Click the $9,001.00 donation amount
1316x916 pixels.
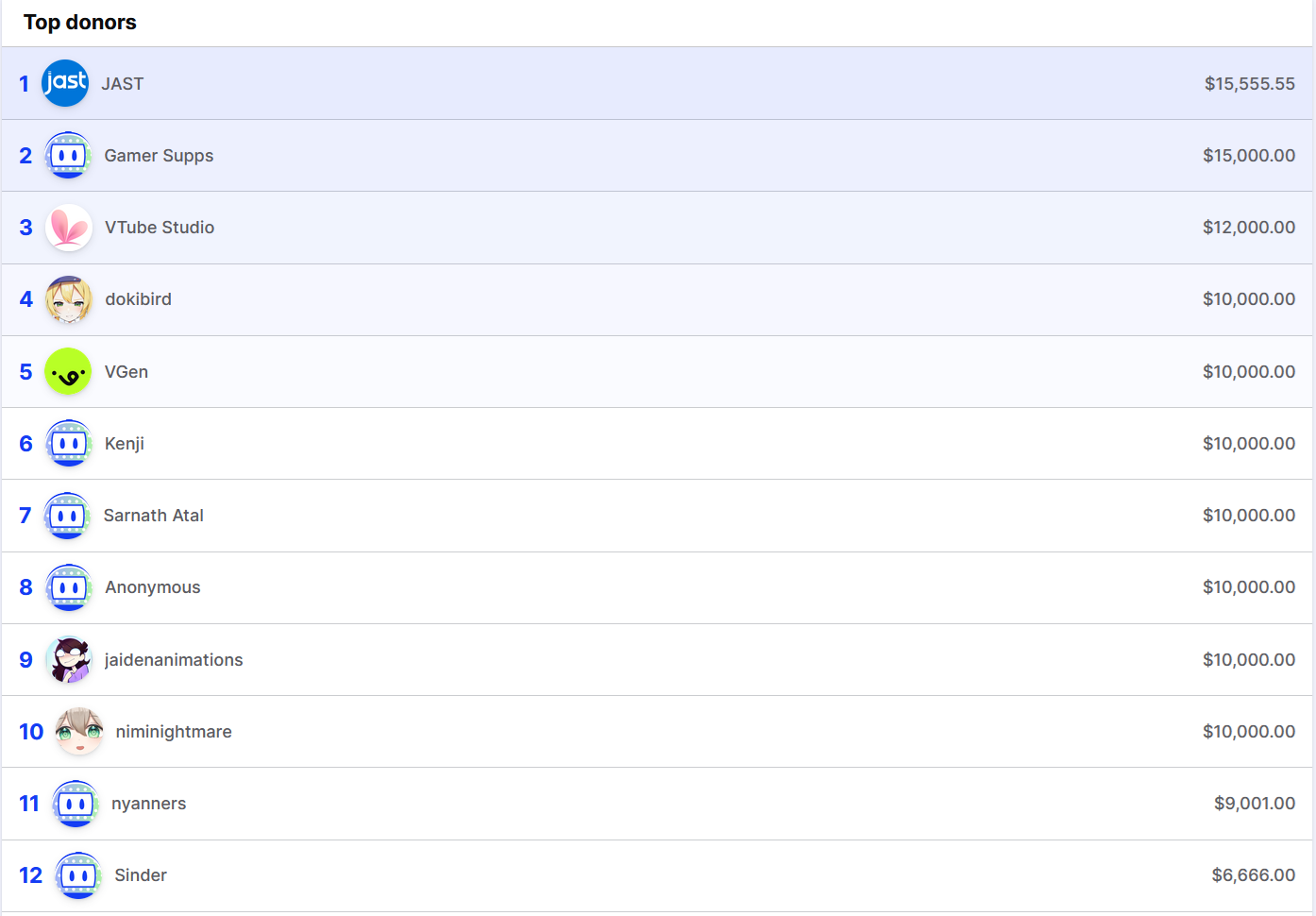pos(1255,804)
